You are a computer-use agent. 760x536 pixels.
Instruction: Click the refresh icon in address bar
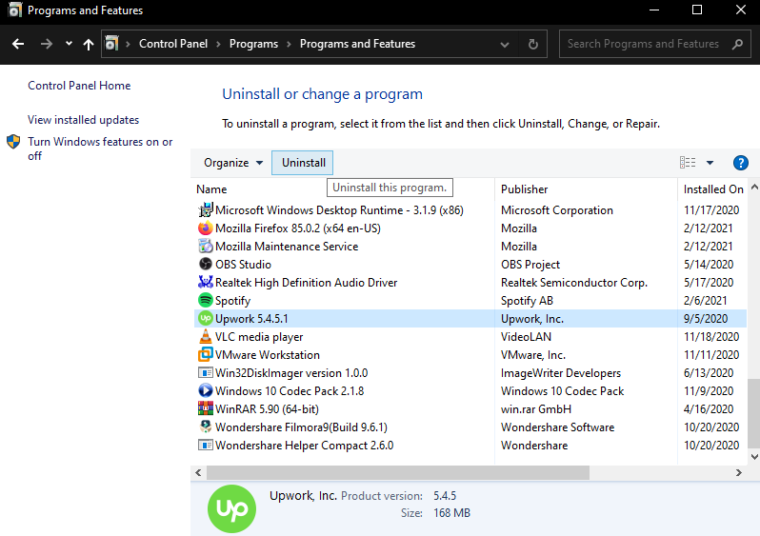click(533, 44)
